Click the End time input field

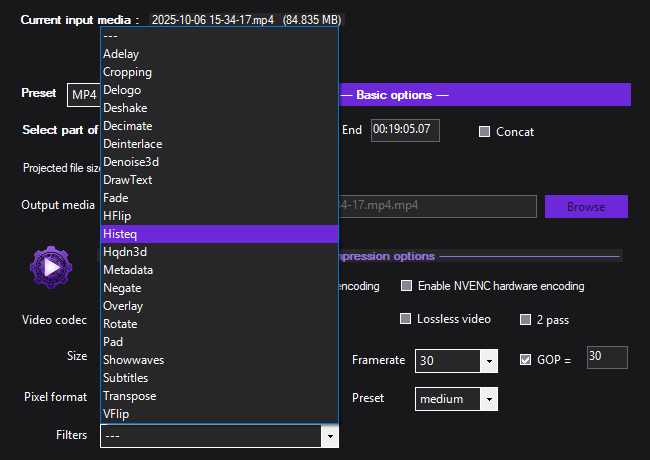[404, 130]
